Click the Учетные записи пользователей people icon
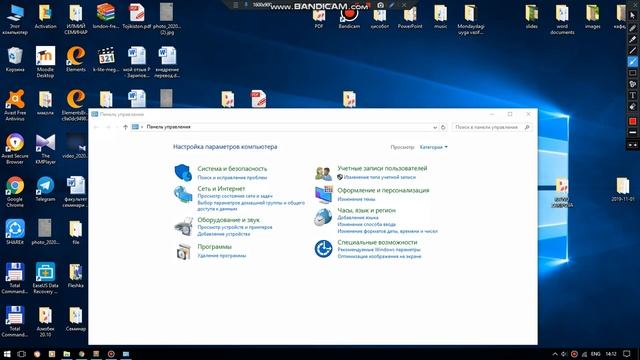Image resolution: width=640 pixels, height=360 pixels. 323,173
